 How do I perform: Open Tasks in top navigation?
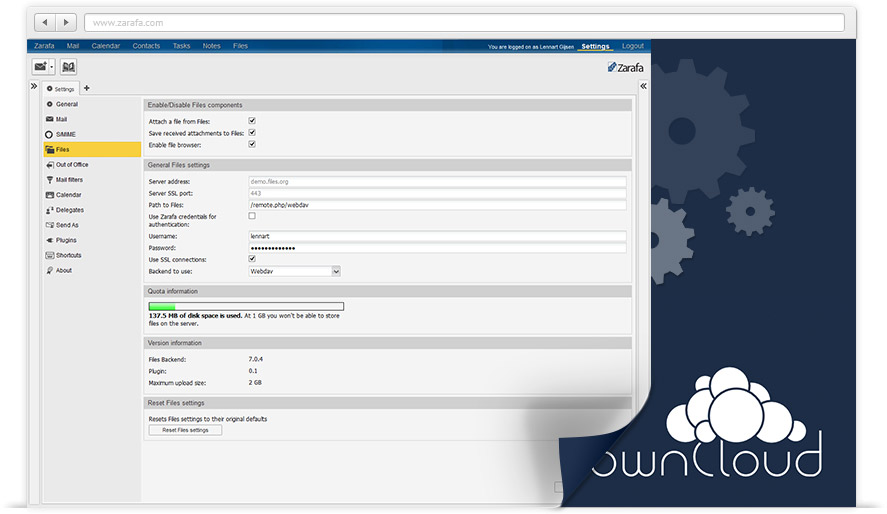pyautogui.click(x=182, y=46)
